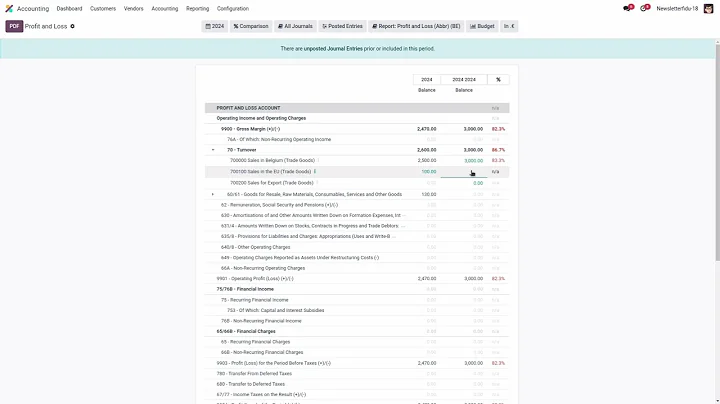Open the Accounting menu item
This screenshot has height=404, width=720.
[165, 8]
